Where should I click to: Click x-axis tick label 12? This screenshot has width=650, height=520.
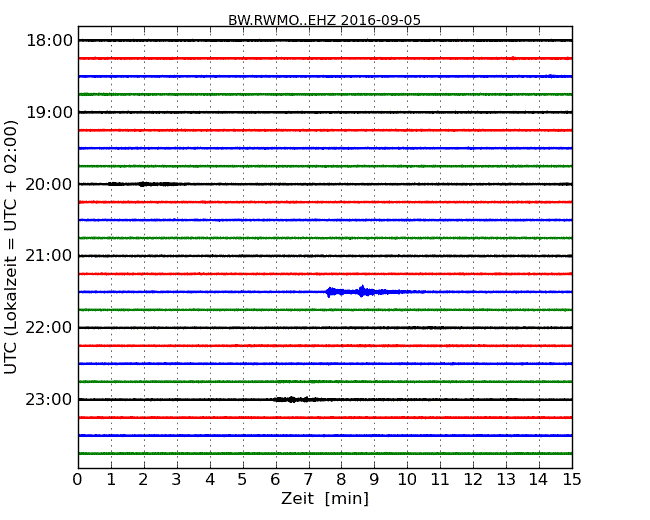[473, 479]
